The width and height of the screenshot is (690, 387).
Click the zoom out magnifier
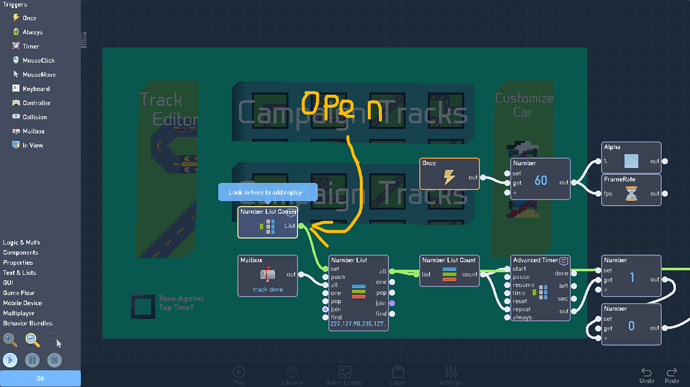coord(32,340)
